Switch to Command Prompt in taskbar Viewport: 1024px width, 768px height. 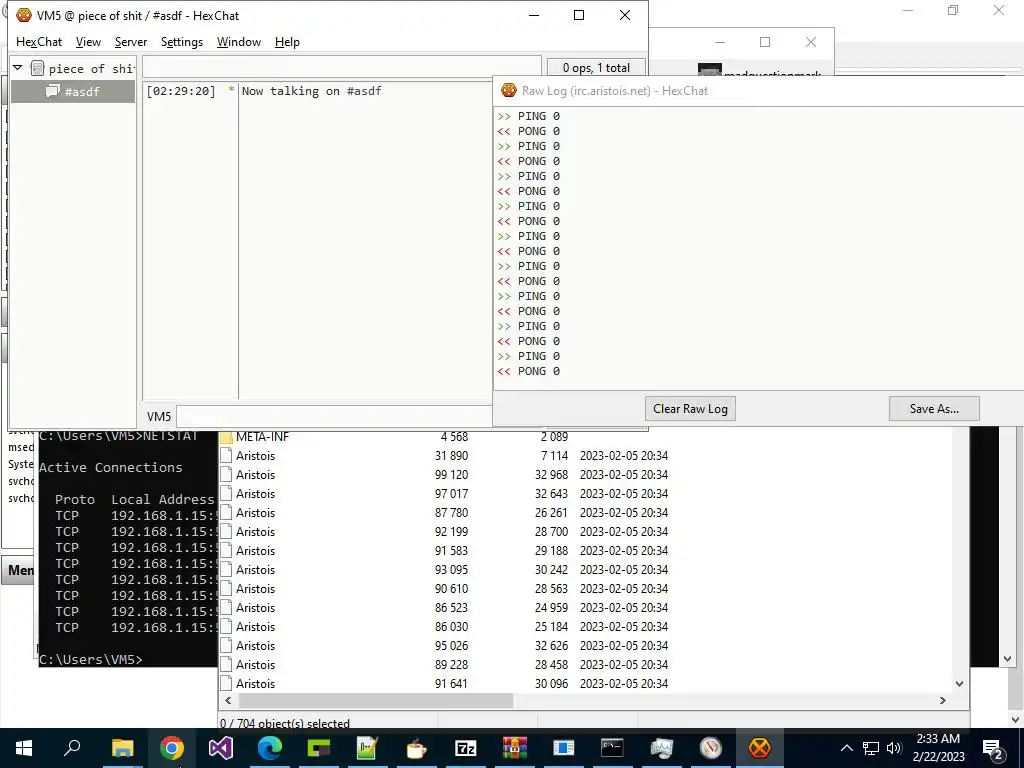click(612, 748)
